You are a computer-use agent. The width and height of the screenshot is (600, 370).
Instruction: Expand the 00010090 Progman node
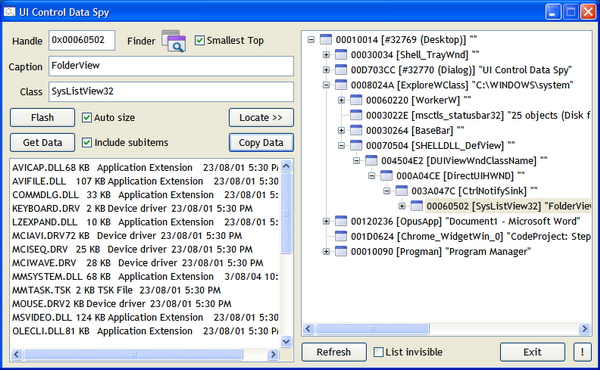tap(326, 251)
